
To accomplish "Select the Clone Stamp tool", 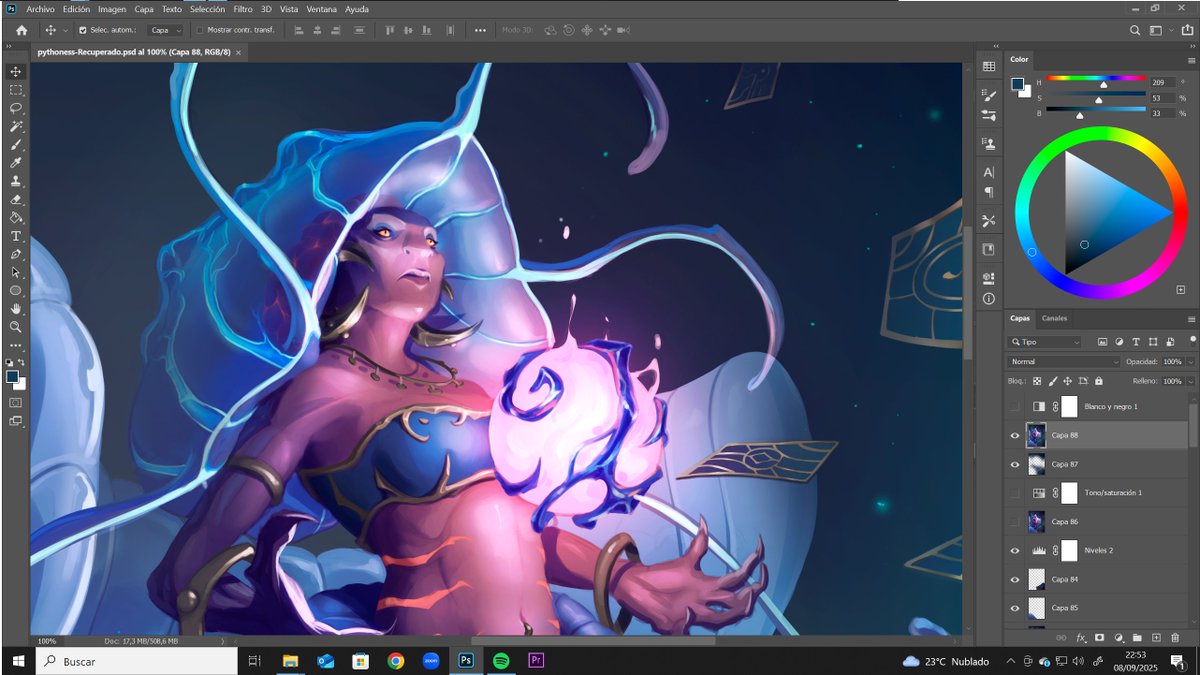I will coord(16,181).
